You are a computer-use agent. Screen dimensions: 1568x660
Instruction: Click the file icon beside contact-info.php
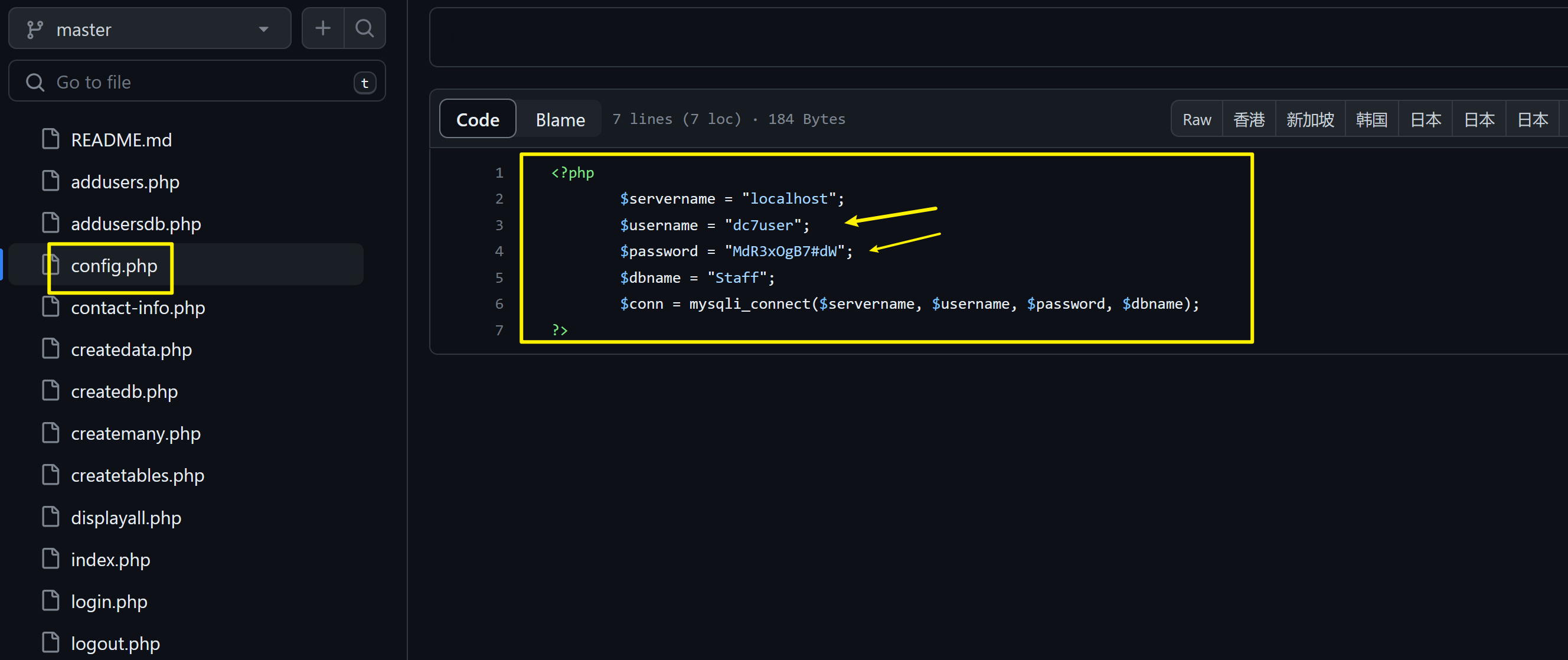click(51, 307)
